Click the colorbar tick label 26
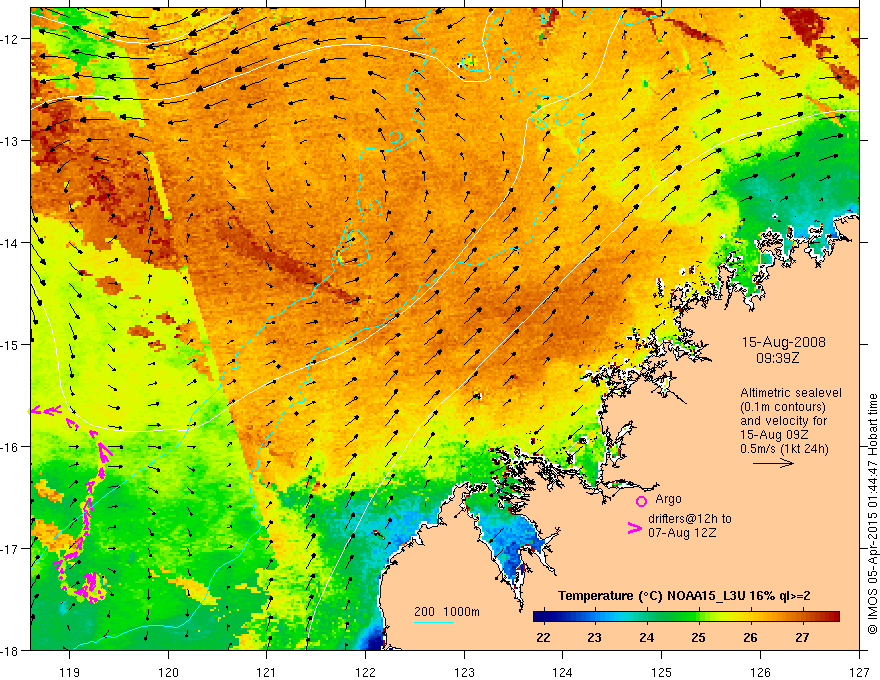The width and height of the screenshot is (880, 680). pos(750,638)
